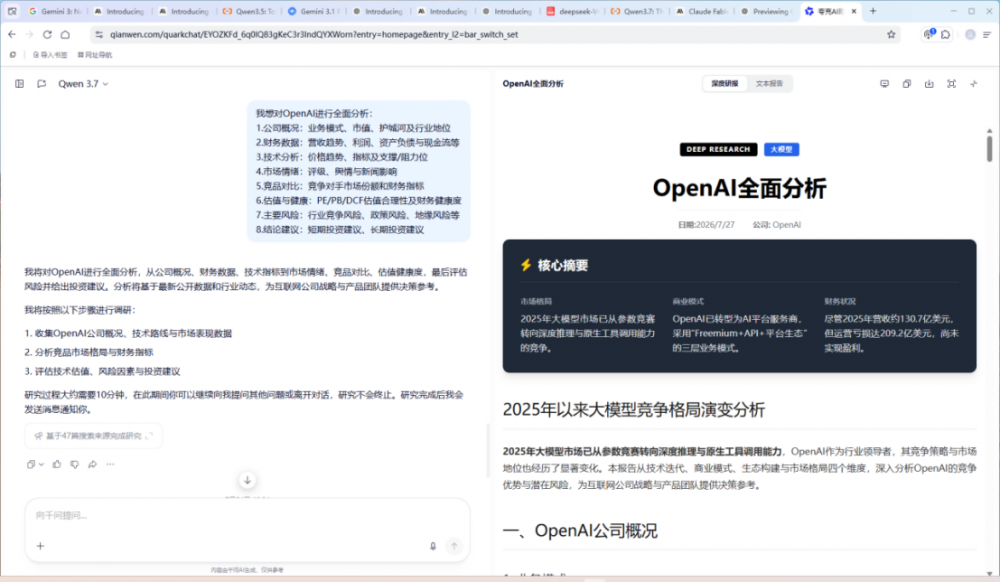Click the 2025年以来大模型竞争格局演变分析 section heading

pos(633,409)
